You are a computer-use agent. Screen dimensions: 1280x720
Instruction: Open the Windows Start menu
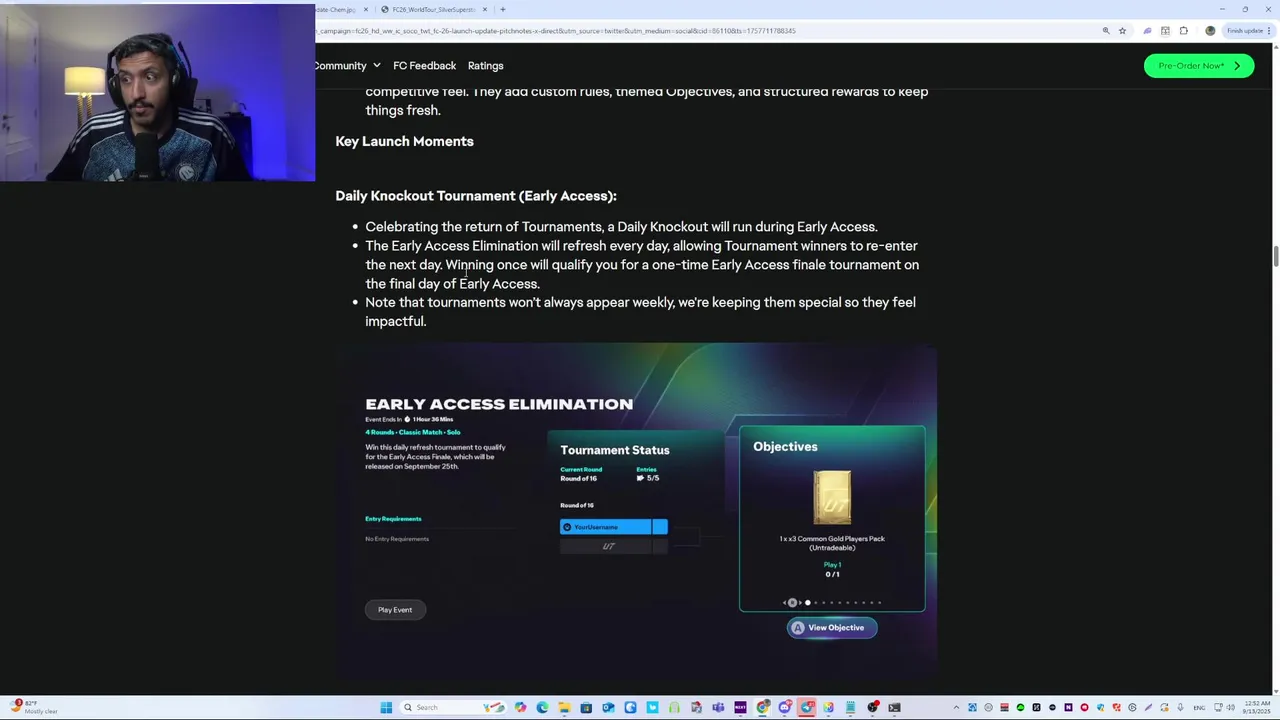tap(386, 707)
